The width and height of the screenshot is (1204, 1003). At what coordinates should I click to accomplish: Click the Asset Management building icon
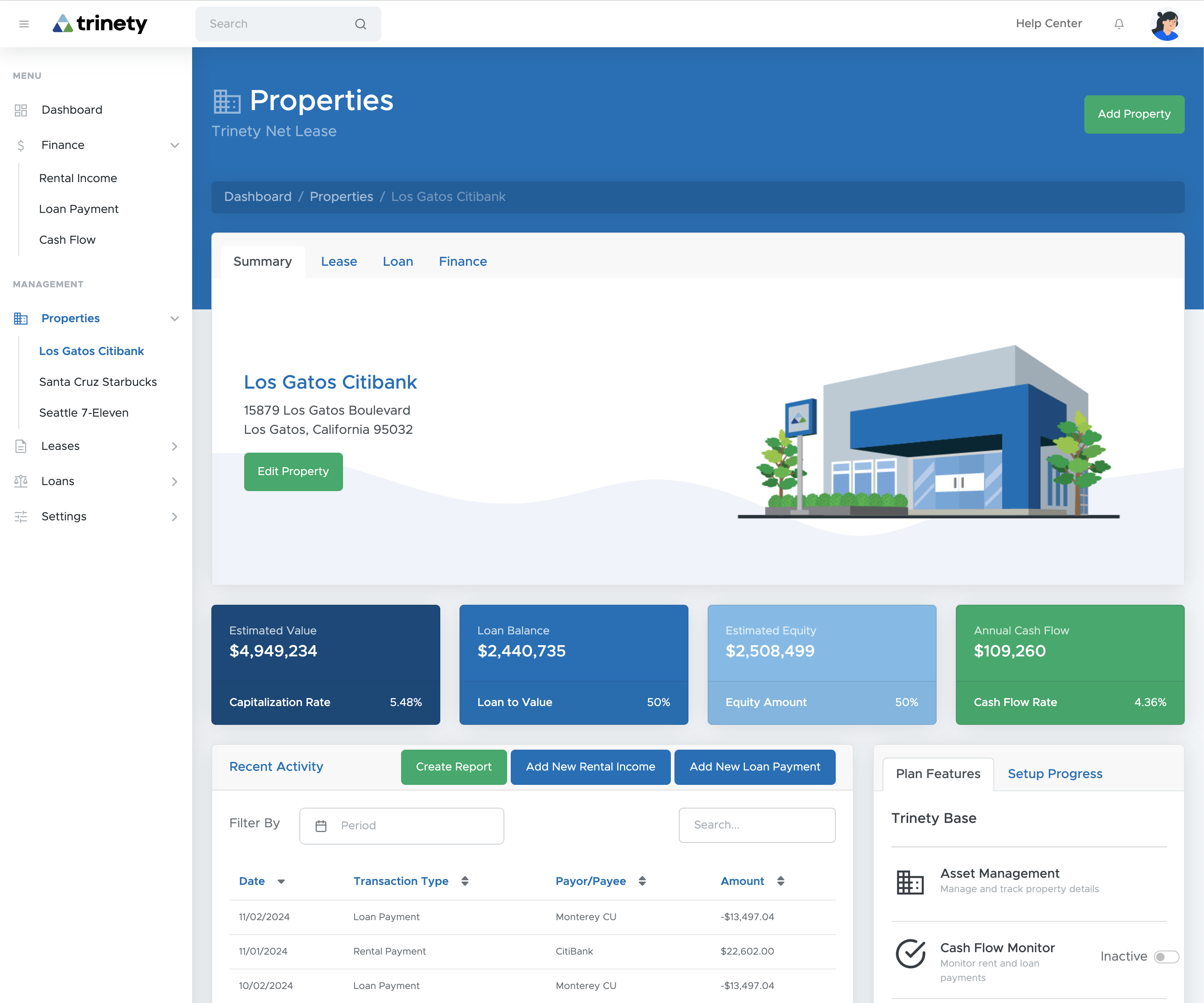(x=911, y=882)
